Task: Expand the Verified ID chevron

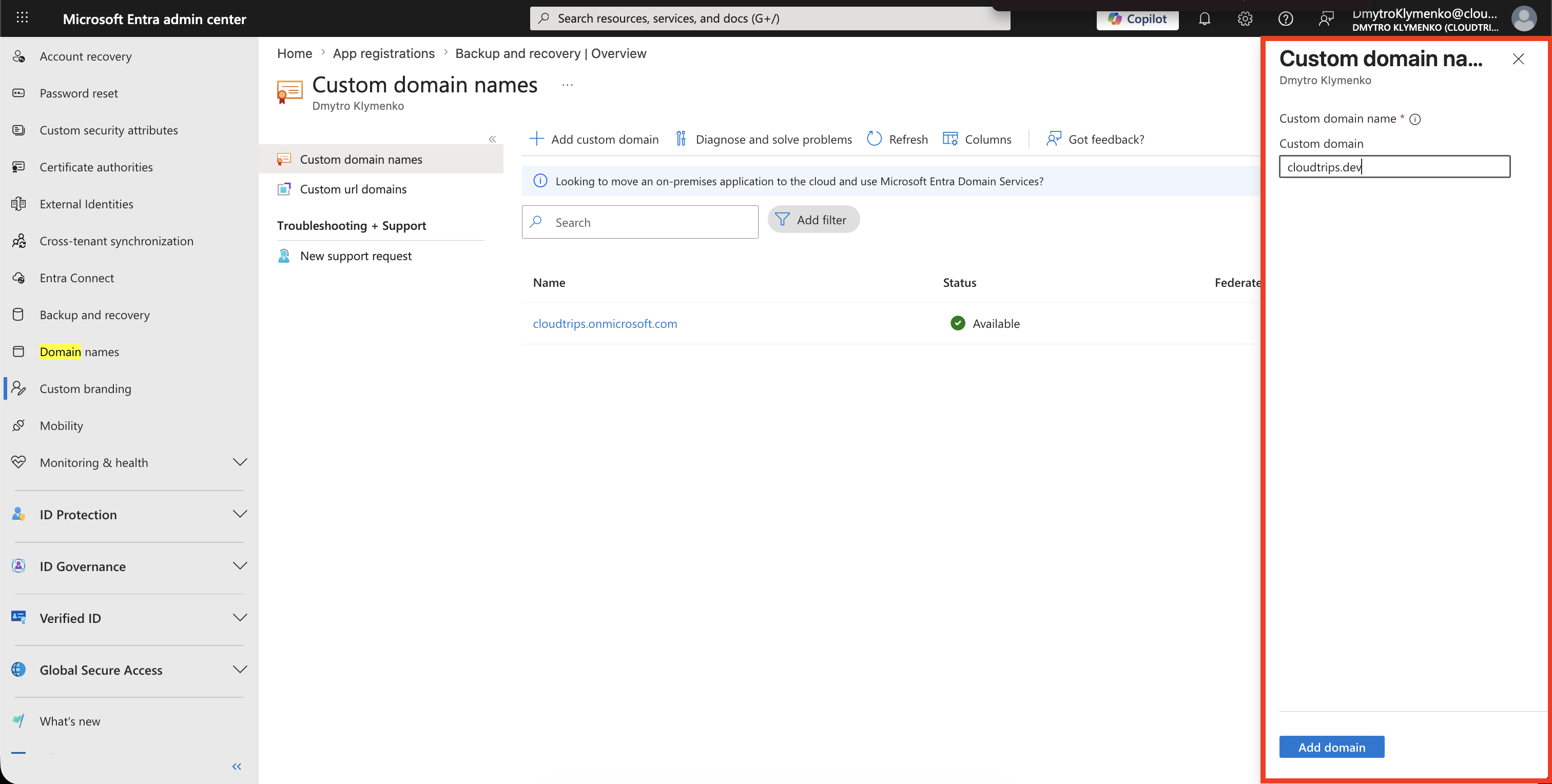Action: tap(240, 617)
